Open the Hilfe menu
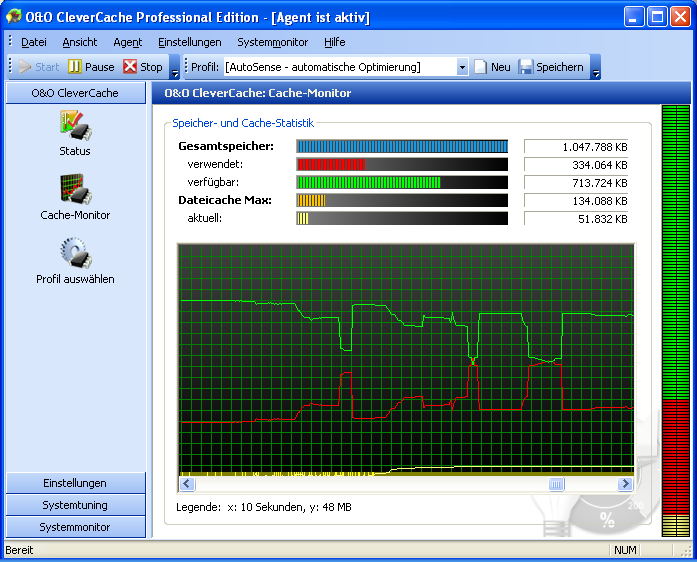 click(x=334, y=42)
